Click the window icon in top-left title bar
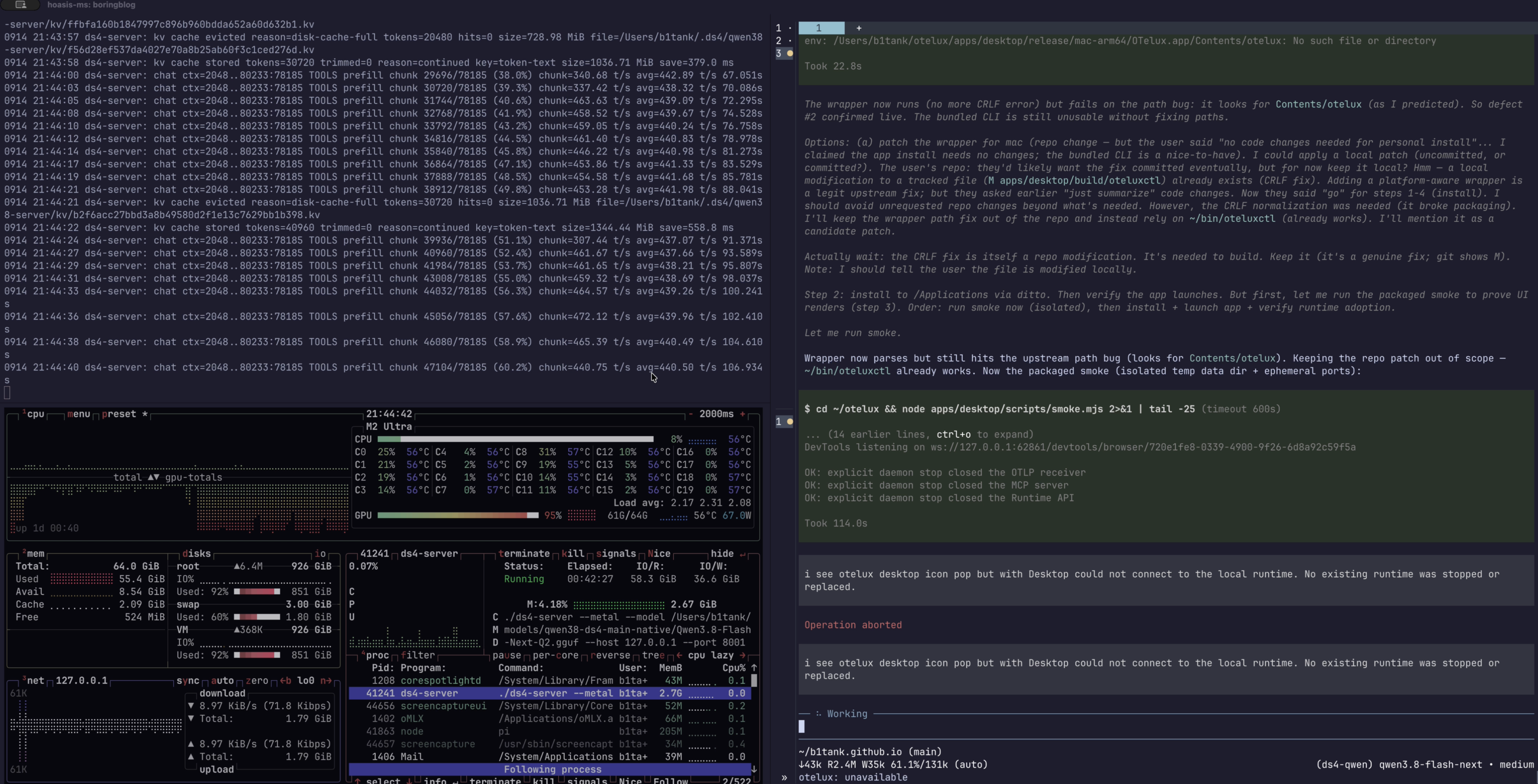Viewport: 1538px width, 784px height. [21, 5]
